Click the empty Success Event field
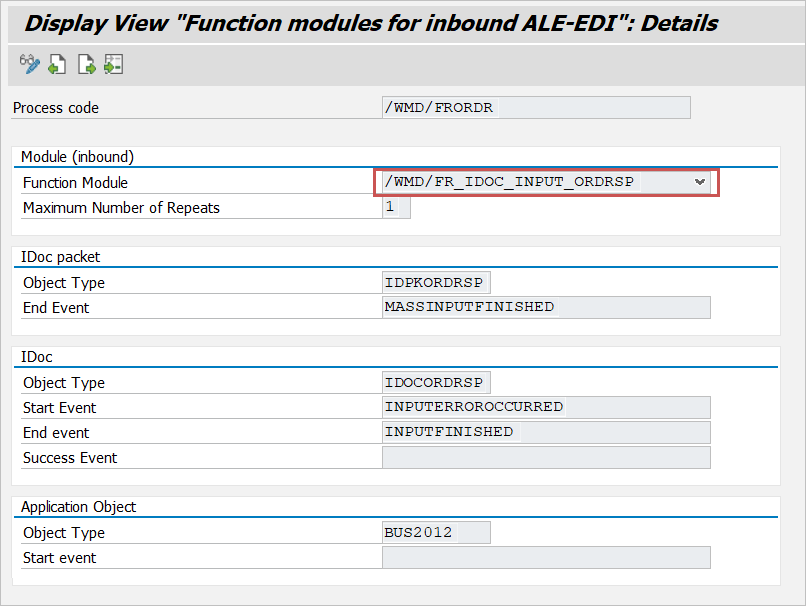Viewport: 806px width, 606px height. (545, 457)
